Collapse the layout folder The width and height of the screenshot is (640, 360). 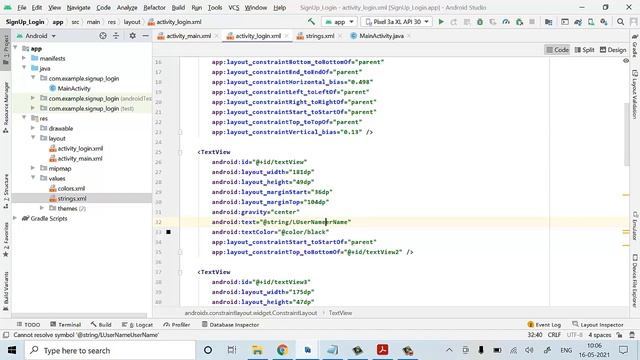pyautogui.click(x=33, y=138)
